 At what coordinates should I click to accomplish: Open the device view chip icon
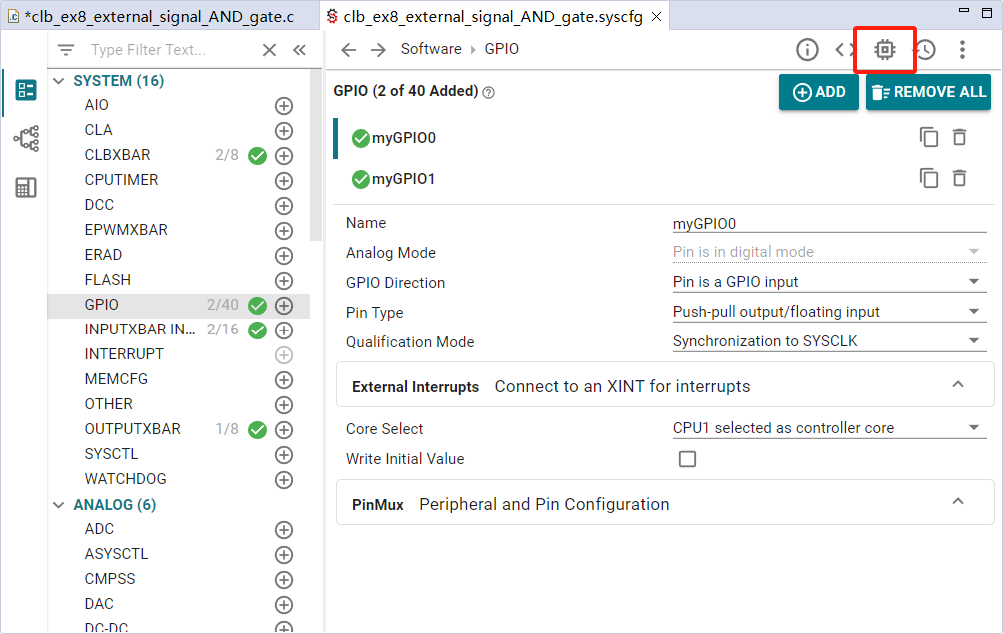[884, 50]
